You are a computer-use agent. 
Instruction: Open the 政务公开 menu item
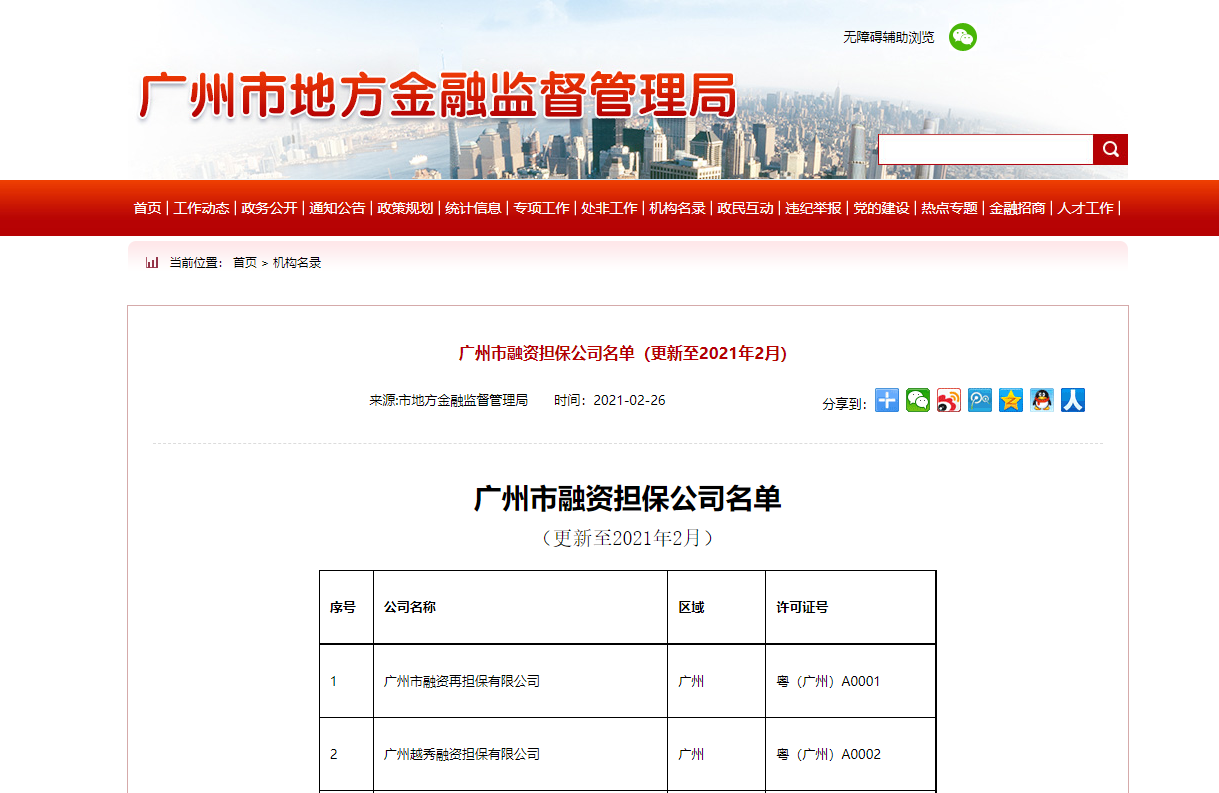(269, 208)
